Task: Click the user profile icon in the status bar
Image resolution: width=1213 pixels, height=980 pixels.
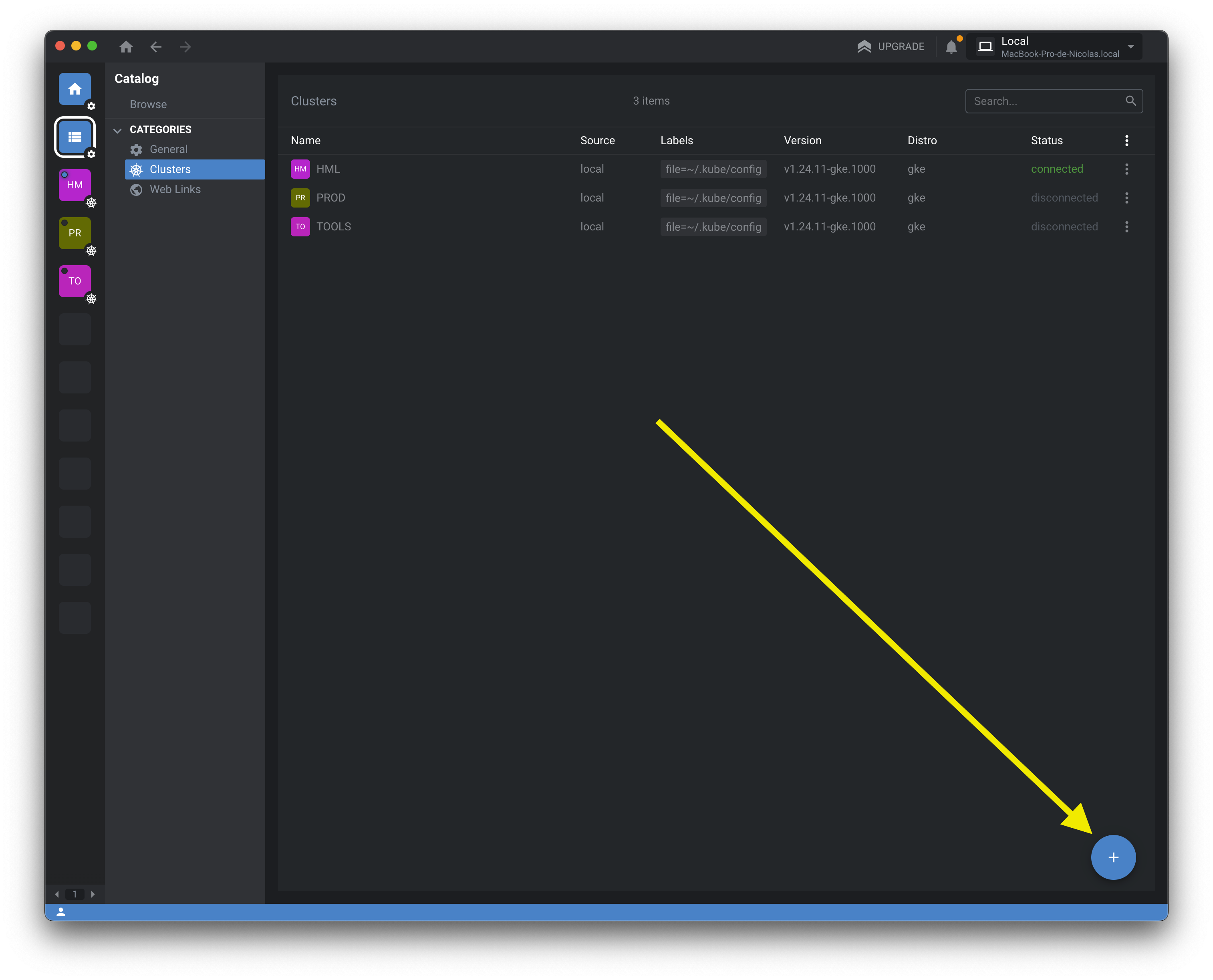Action: point(61,912)
